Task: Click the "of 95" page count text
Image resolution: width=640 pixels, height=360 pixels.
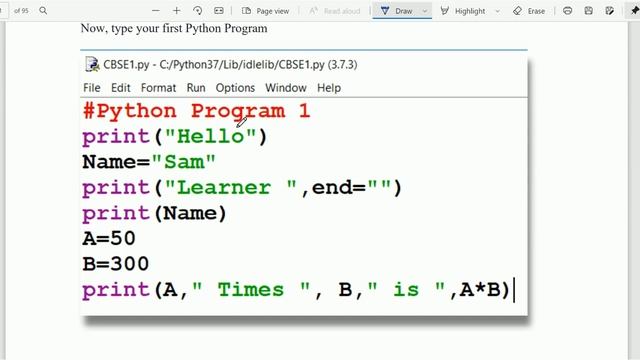Action: pos(21,11)
